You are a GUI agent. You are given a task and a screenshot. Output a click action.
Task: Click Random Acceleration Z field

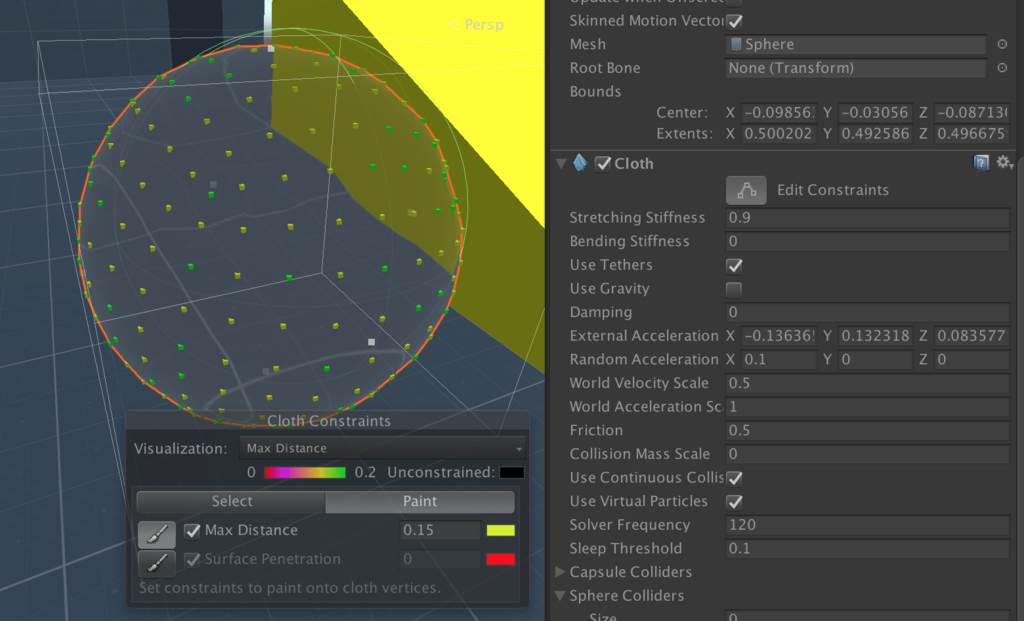(x=972, y=359)
